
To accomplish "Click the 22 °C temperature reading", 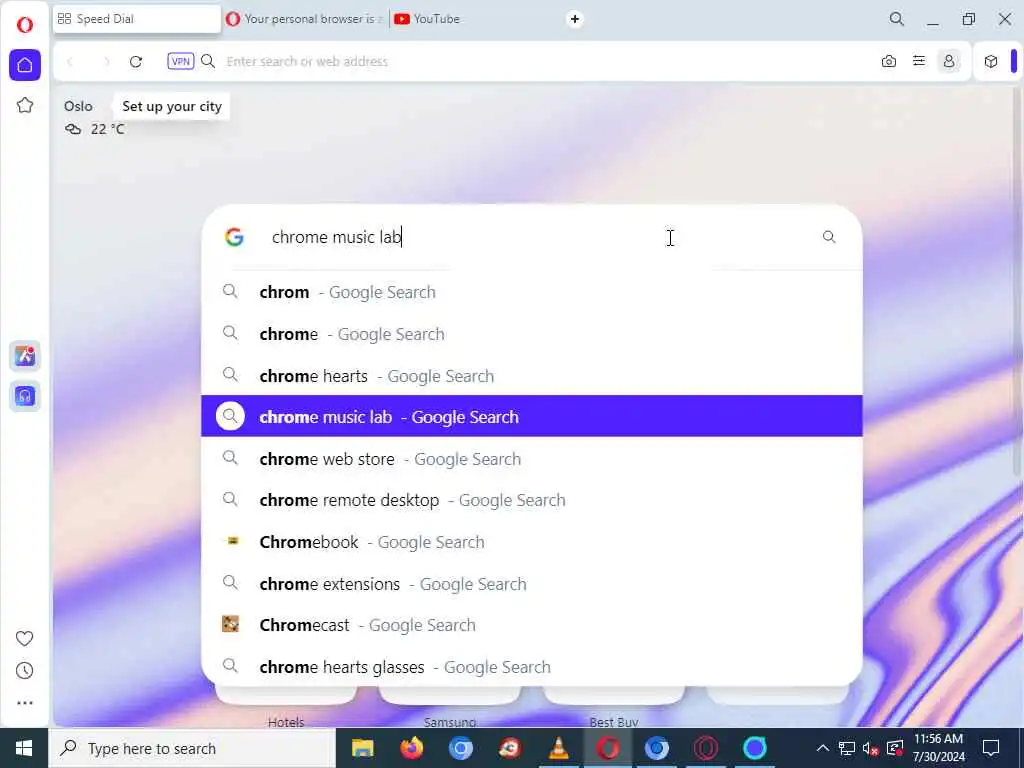I will (x=108, y=129).
